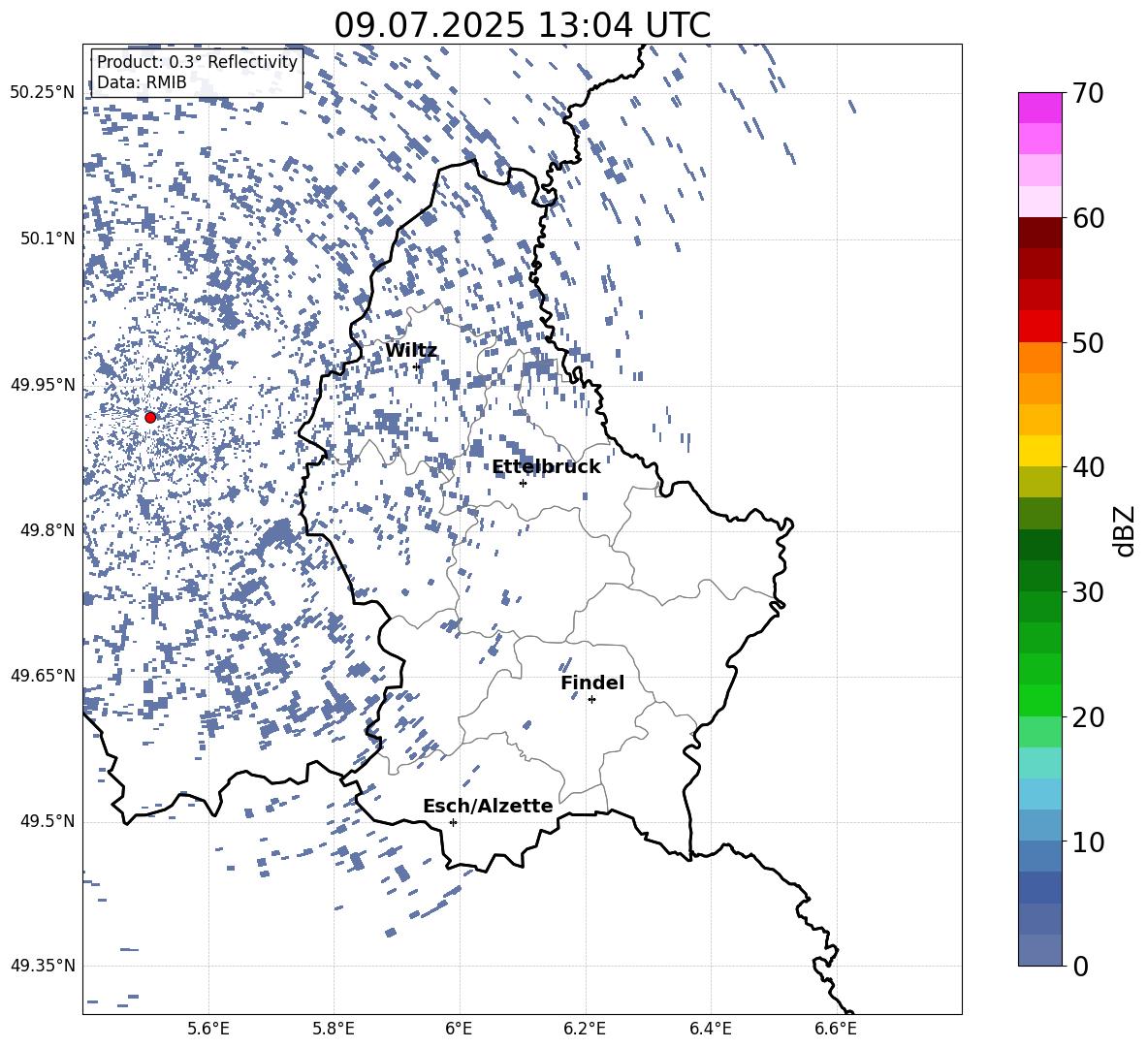Click the 50.1°N latitude label
Image resolution: width=1148 pixels, height=1048 pixels.
48,238
